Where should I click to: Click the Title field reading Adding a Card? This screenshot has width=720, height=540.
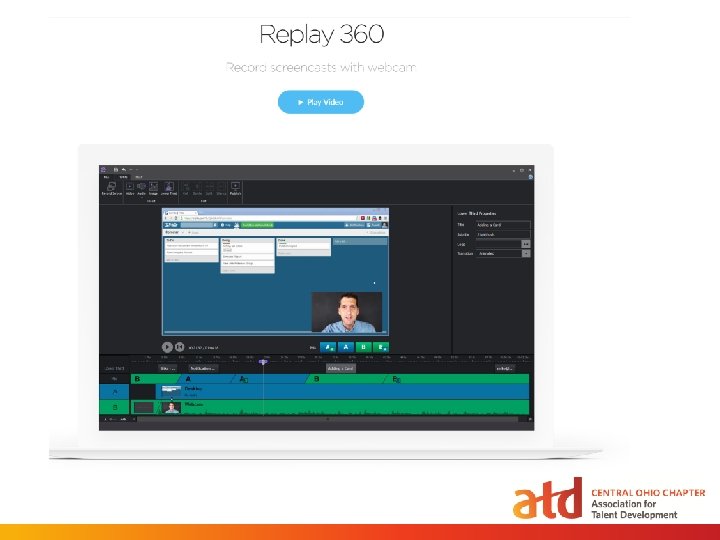(503, 225)
